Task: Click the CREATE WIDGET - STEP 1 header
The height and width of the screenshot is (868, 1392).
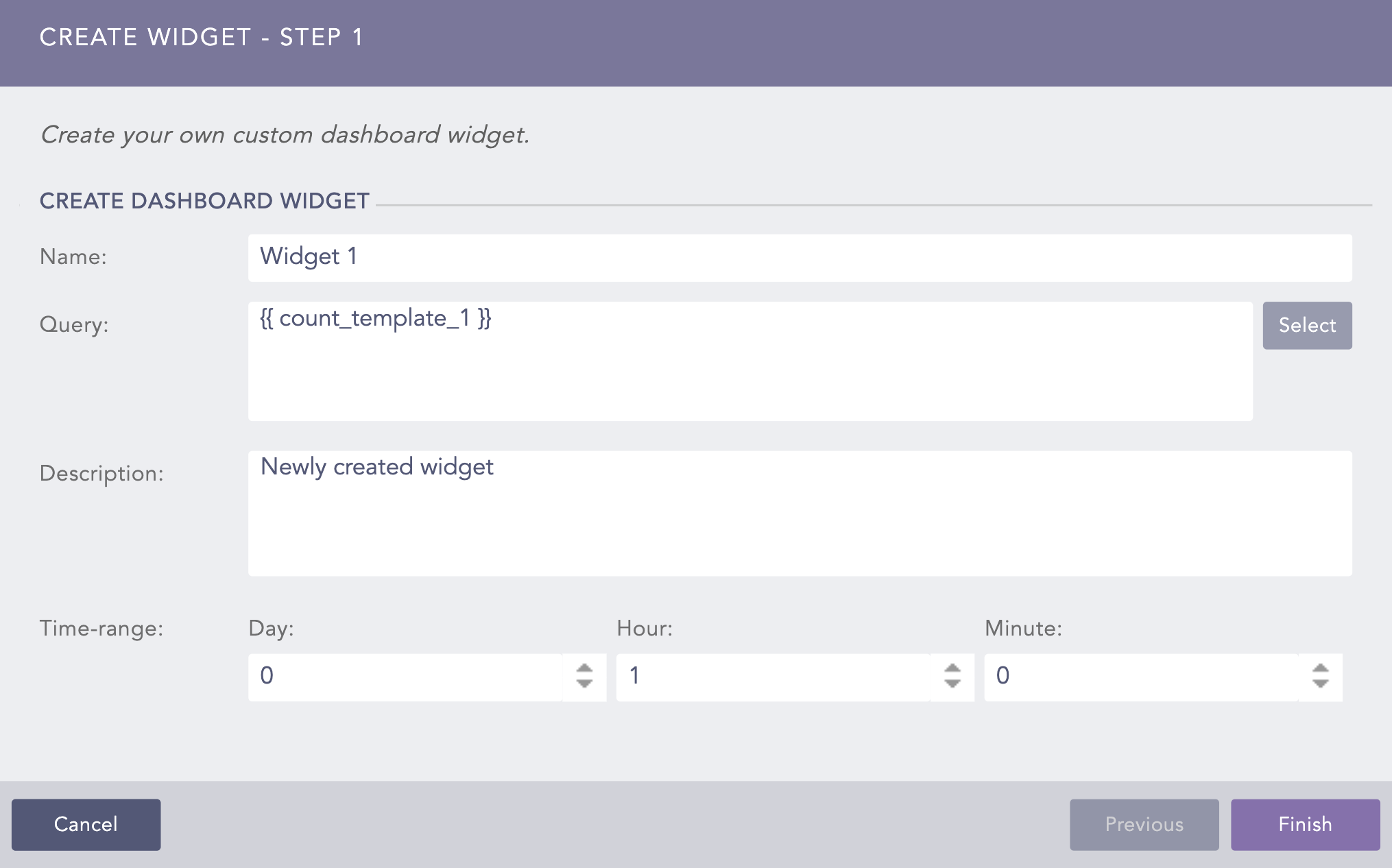Action: pos(202,38)
